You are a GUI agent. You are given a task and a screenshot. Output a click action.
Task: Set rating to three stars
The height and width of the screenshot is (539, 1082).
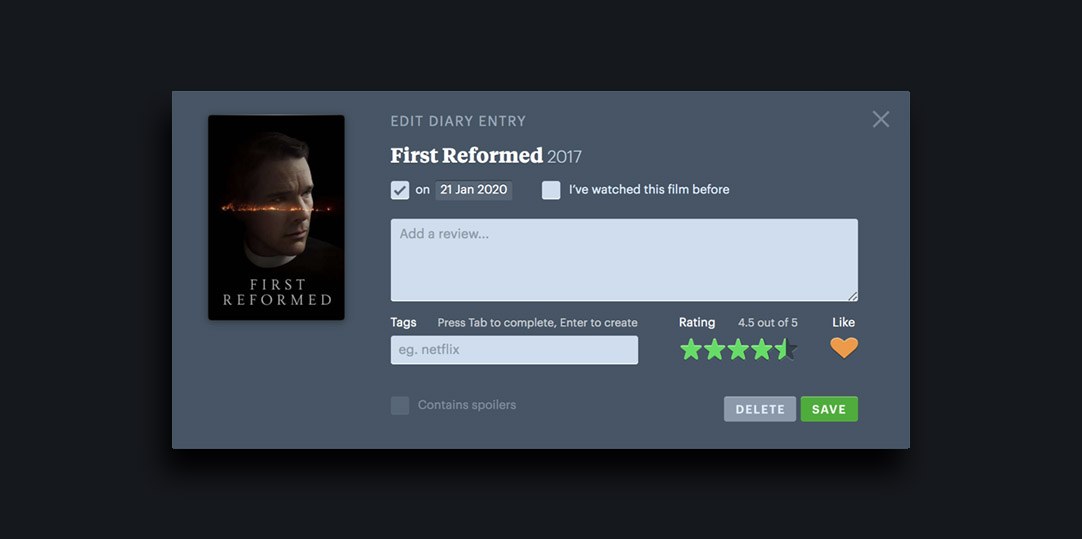click(x=738, y=349)
